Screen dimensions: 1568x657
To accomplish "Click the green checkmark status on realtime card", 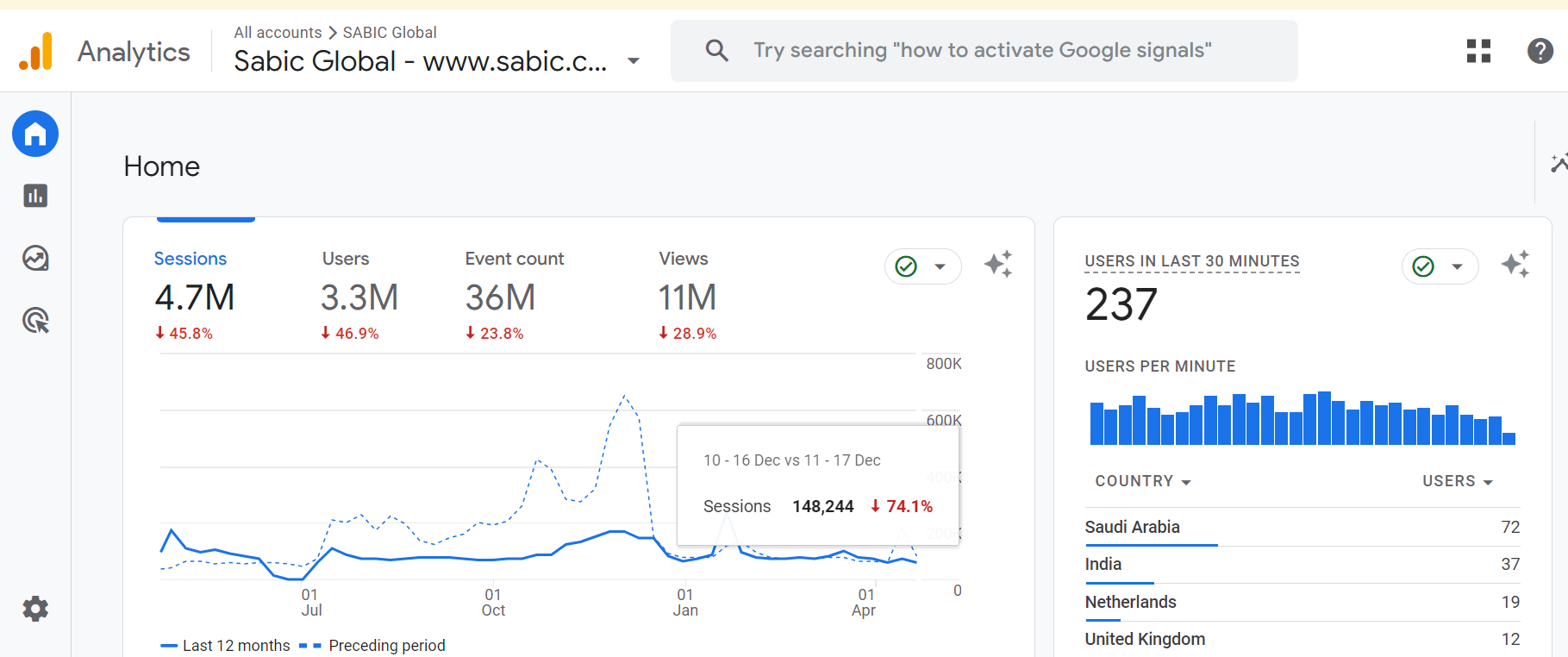I will [x=1423, y=266].
